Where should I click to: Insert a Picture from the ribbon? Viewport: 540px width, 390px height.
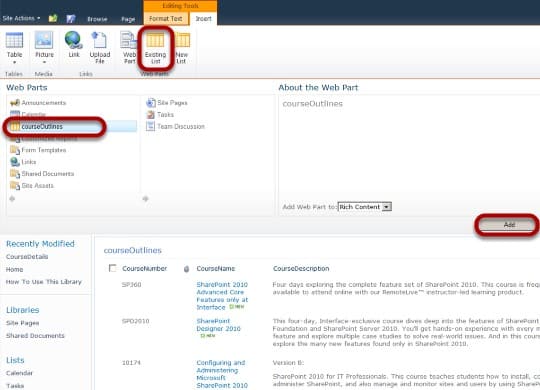point(44,48)
